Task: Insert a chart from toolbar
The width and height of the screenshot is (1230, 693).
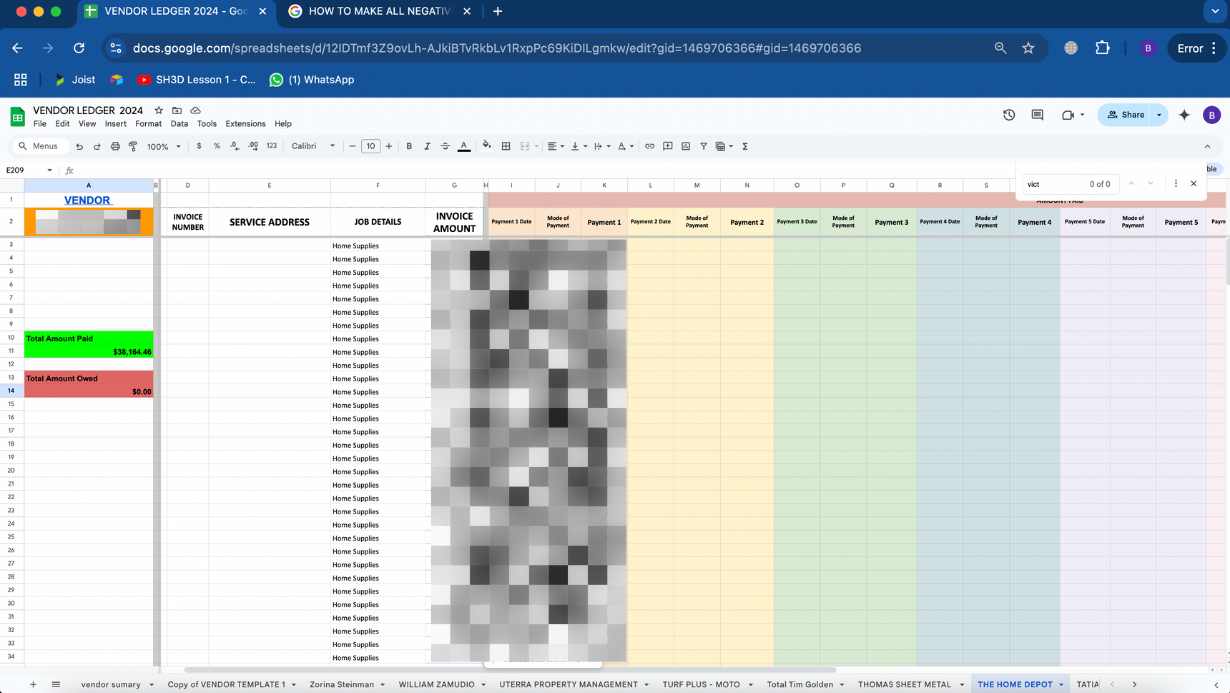Action: click(686, 146)
